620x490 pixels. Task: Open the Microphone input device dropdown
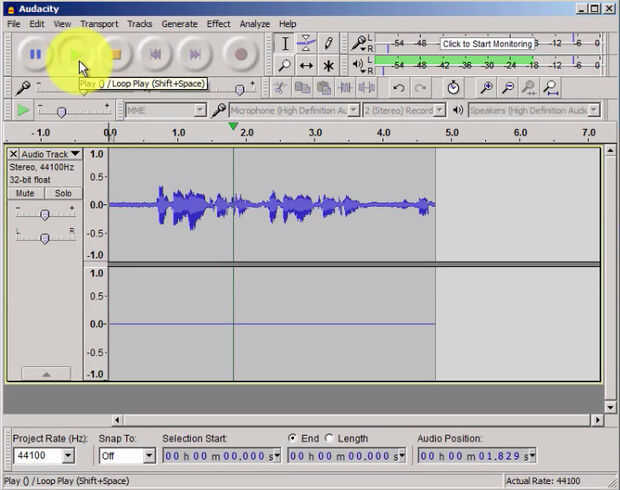pos(354,110)
